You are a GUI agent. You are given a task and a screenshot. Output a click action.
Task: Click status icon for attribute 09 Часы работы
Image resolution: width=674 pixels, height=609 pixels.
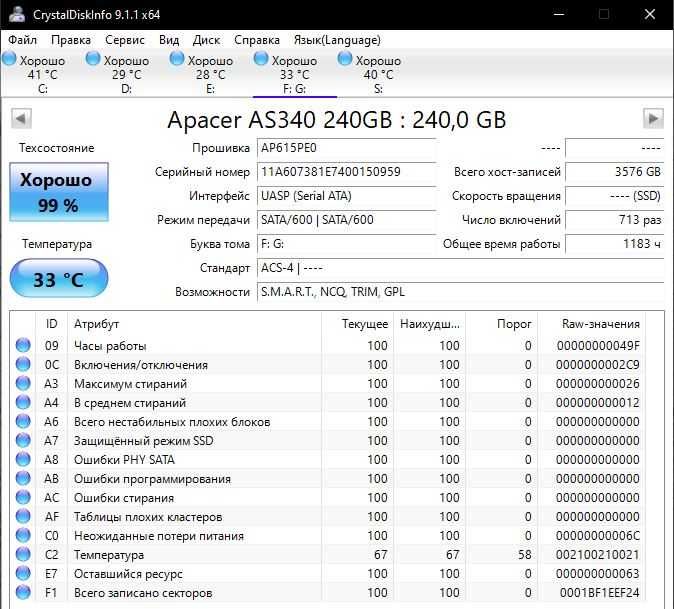click(23, 345)
